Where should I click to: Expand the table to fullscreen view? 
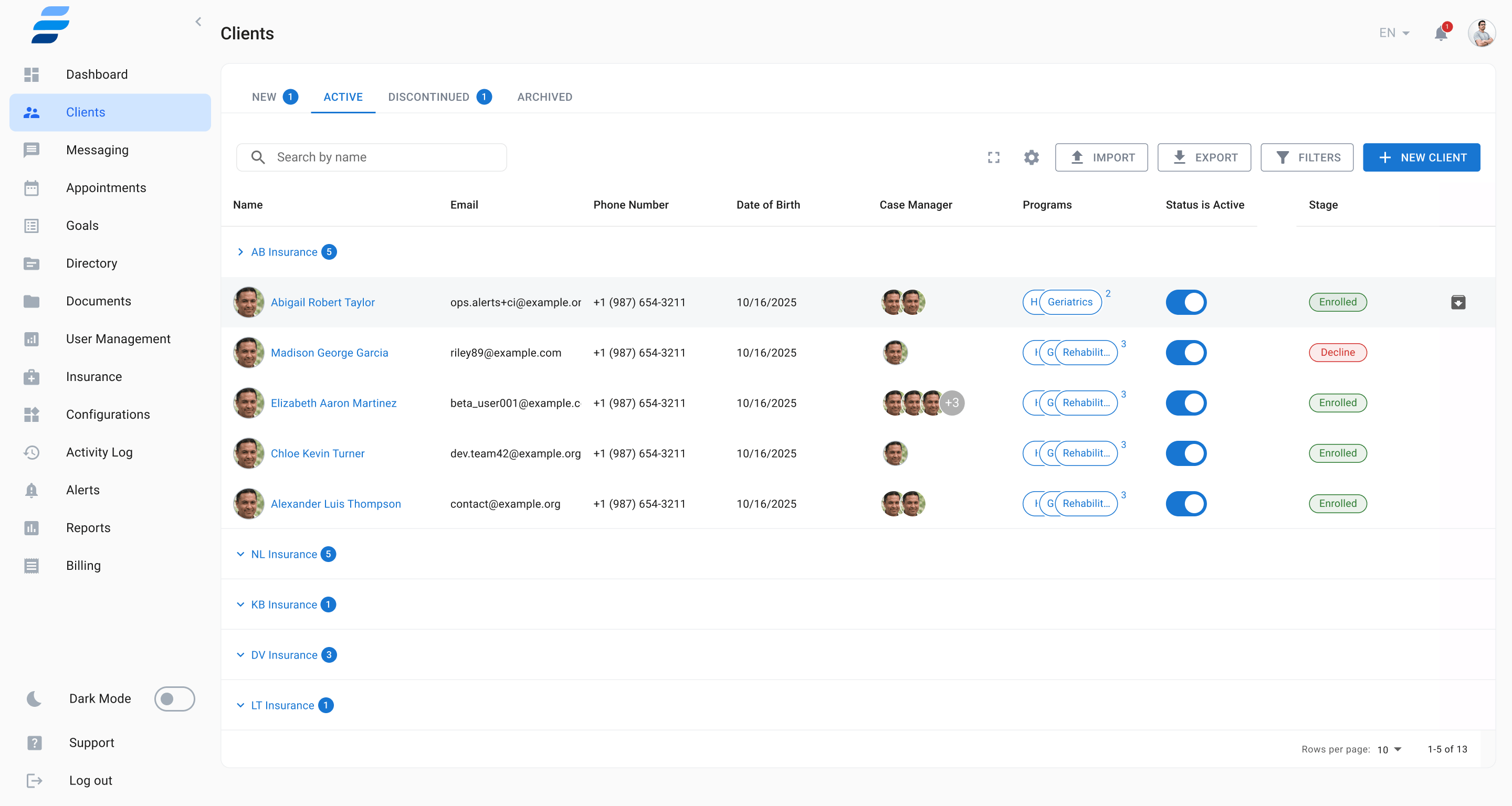point(994,157)
